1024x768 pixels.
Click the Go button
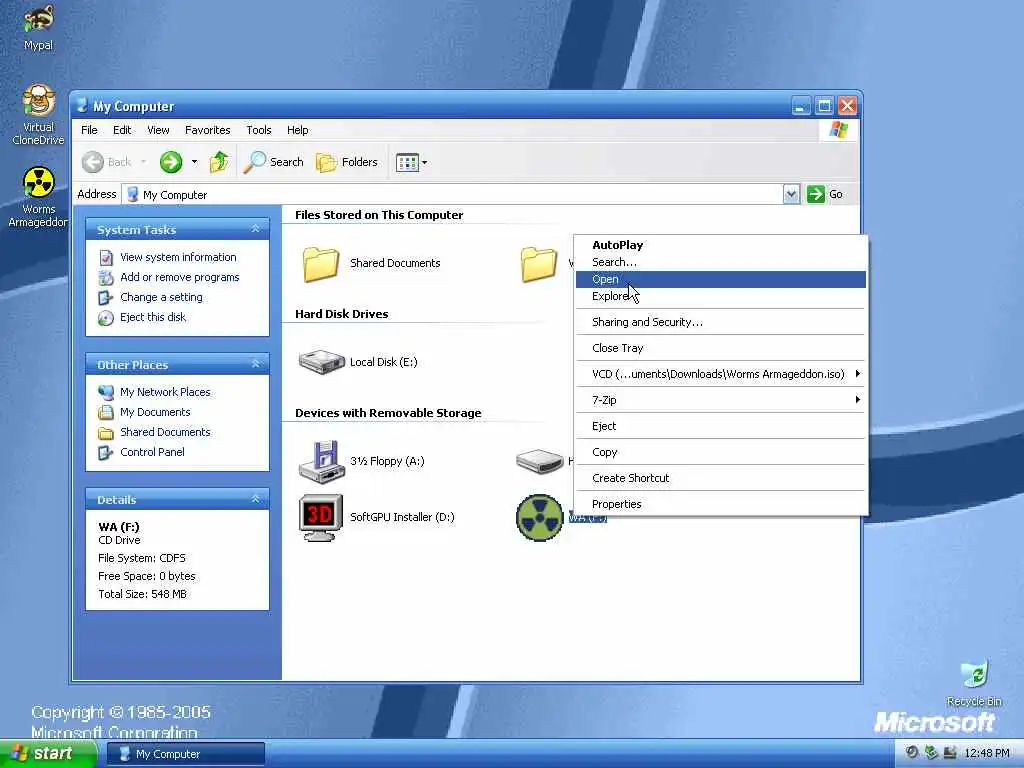pyautogui.click(x=825, y=194)
